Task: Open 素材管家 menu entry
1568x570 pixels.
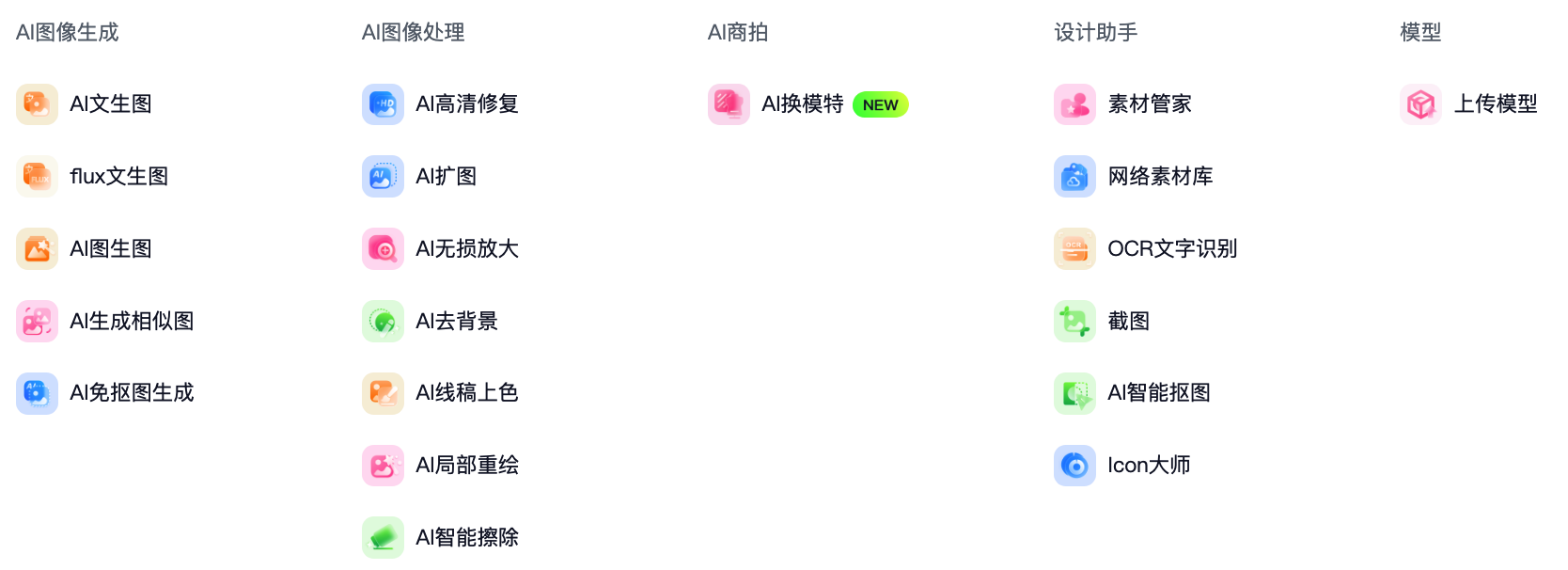Action: tap(1122, 104)
